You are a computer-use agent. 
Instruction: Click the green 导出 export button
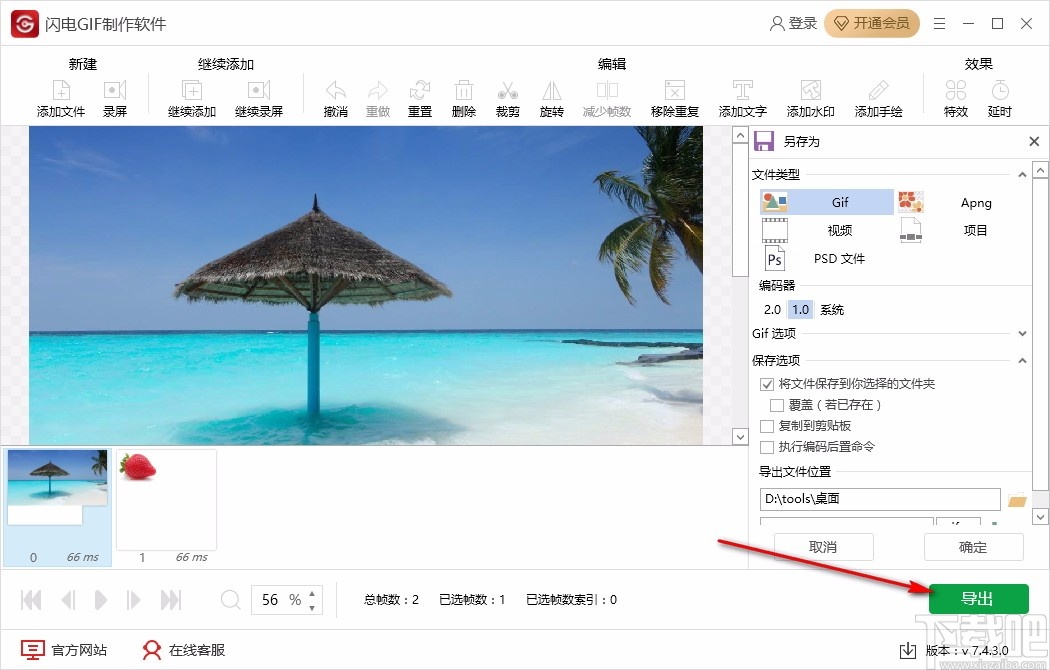[978, 598]
